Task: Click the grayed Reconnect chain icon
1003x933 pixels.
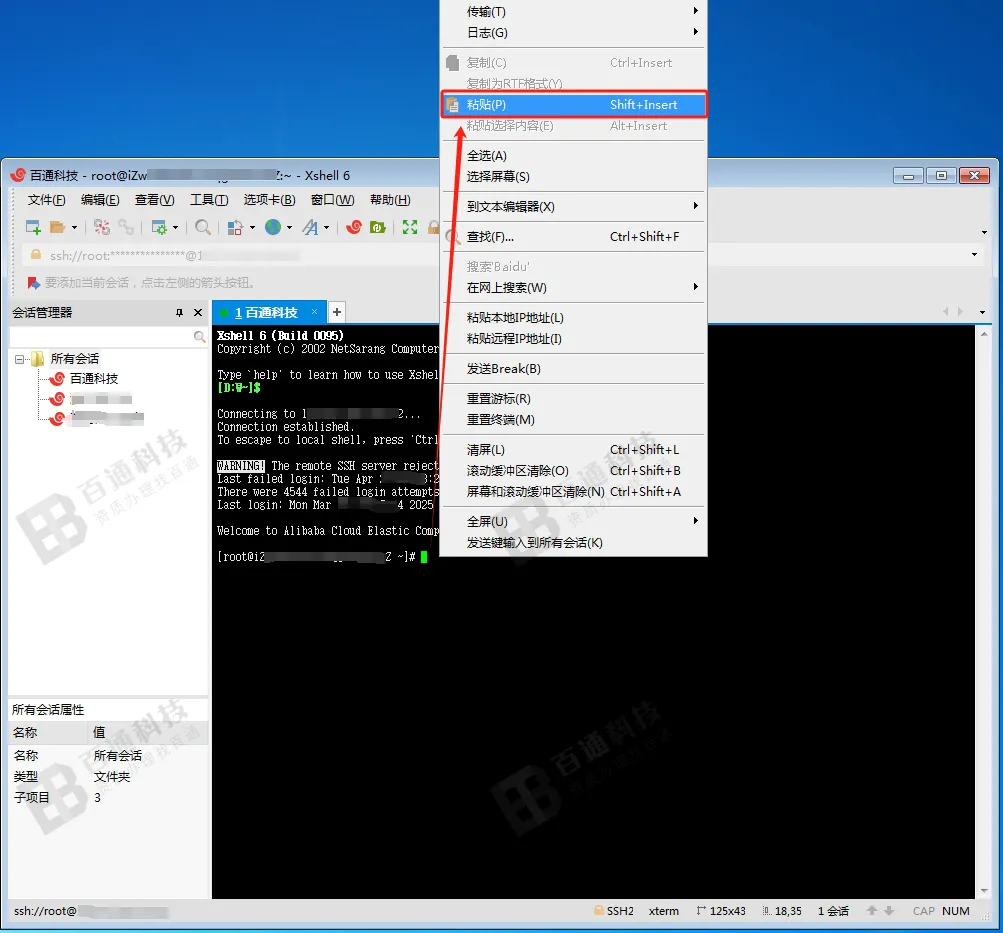Action: tap(126, 227)
